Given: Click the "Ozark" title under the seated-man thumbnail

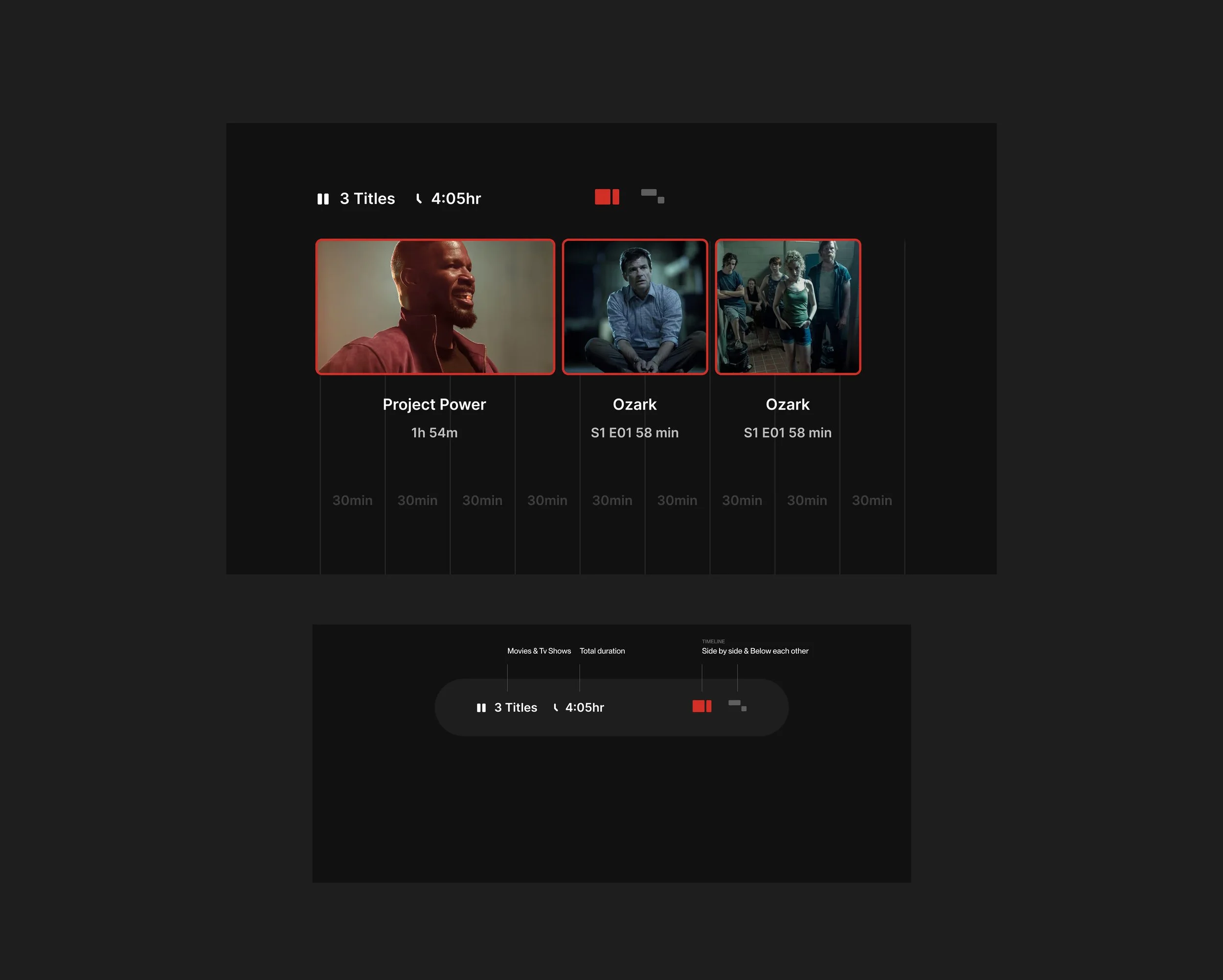Looking at the screenshot, I should point(635,405).
